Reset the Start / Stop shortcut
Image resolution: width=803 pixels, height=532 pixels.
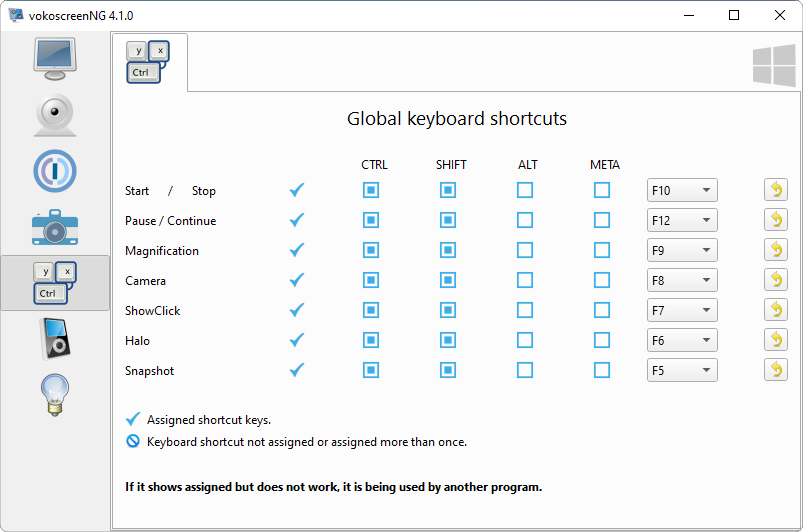pyautogui.click(x=775, y=190)
